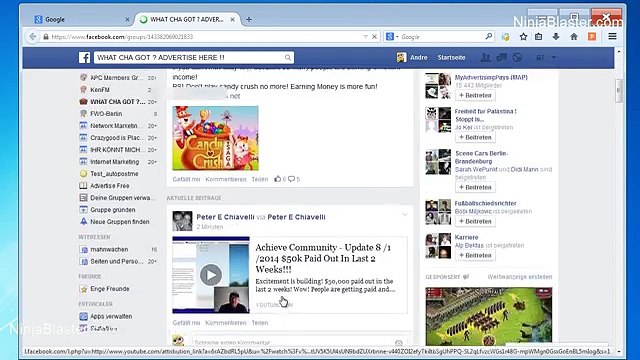Stop loading with the X in address bar
This screenshot has height=360, width=640.
(374, 37)
